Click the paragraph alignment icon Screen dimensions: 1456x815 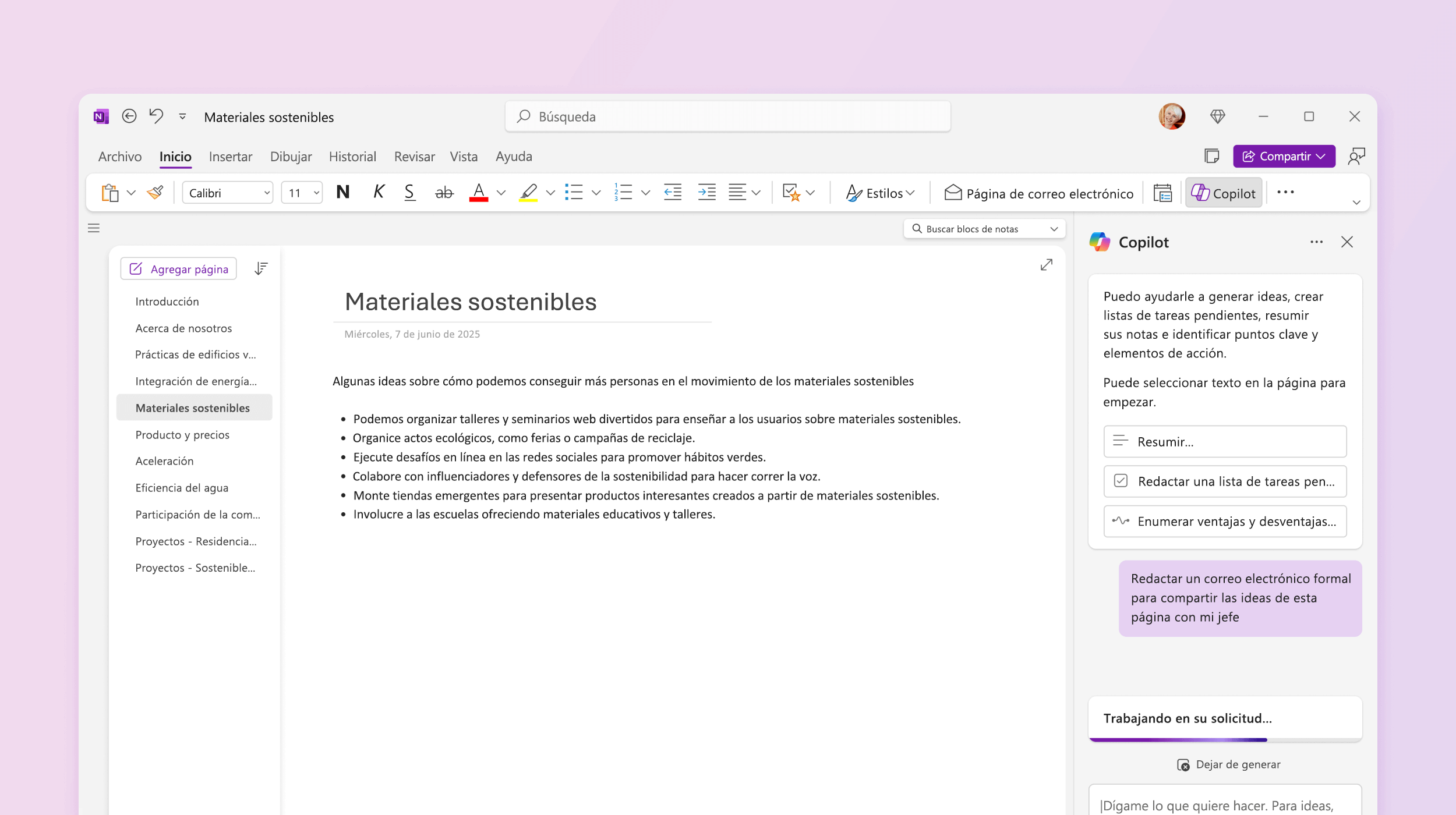coord(737,192)
